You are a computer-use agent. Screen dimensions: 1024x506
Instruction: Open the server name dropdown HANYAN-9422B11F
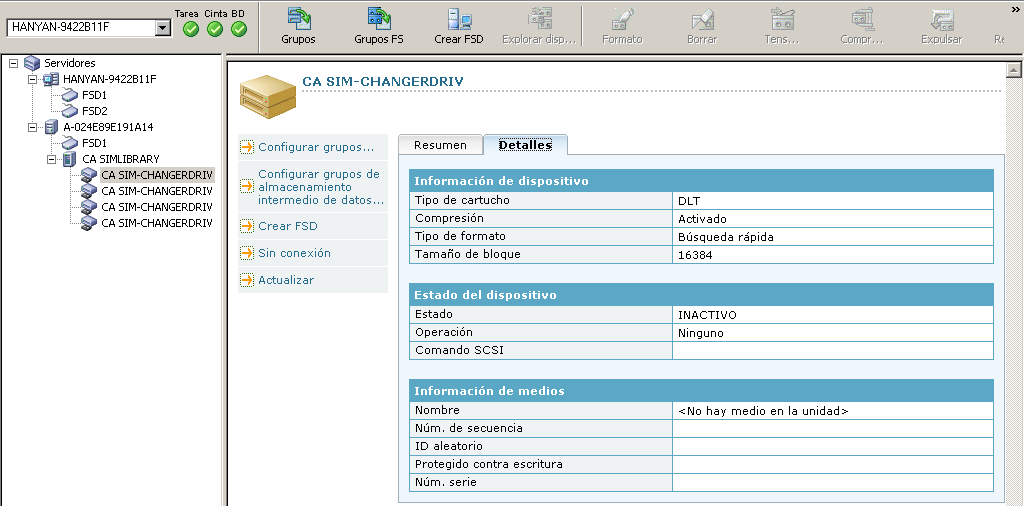163,27
